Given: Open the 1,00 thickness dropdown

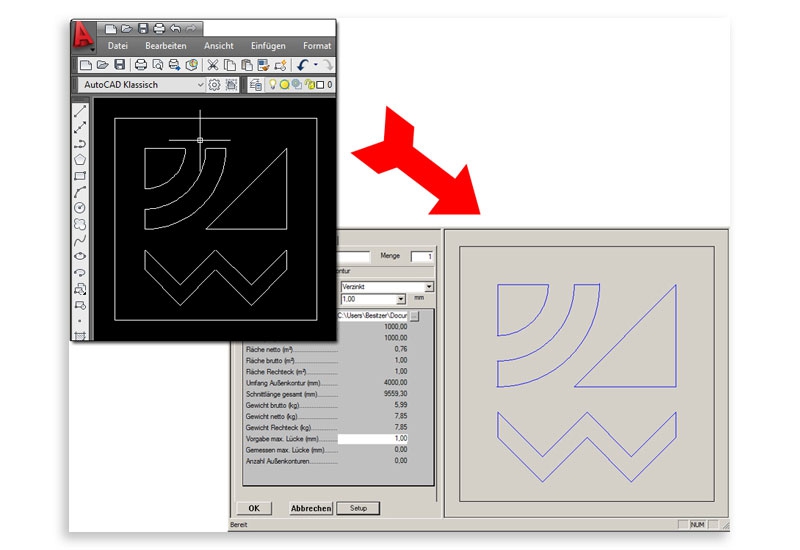Looking at the screenshot, I should click(401, 299).
